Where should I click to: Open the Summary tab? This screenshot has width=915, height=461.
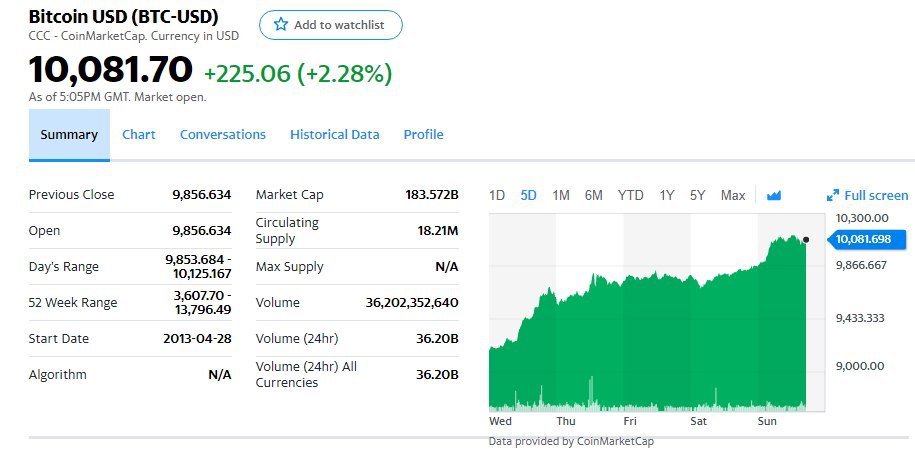[69, 135]
